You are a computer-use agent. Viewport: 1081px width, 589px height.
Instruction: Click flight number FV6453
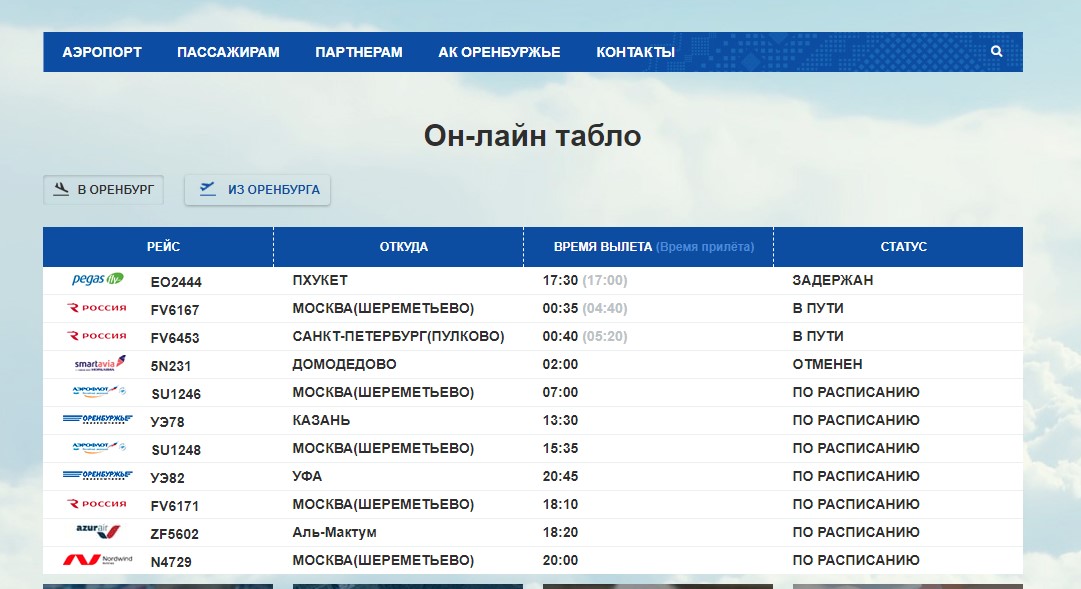(174, 338)
